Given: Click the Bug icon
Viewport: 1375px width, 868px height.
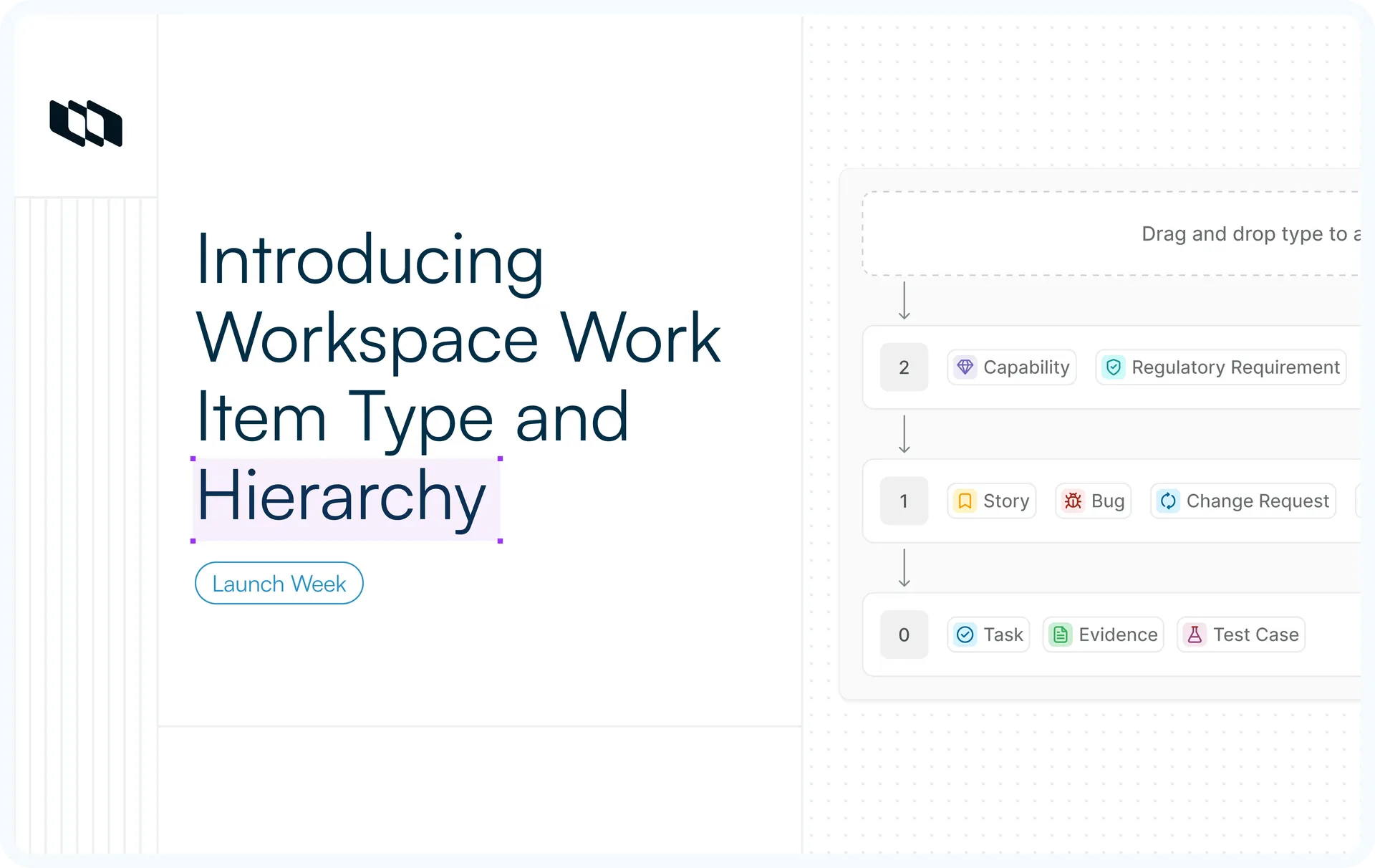Looking at the screenshot, I should click(x=1073, y=501).
